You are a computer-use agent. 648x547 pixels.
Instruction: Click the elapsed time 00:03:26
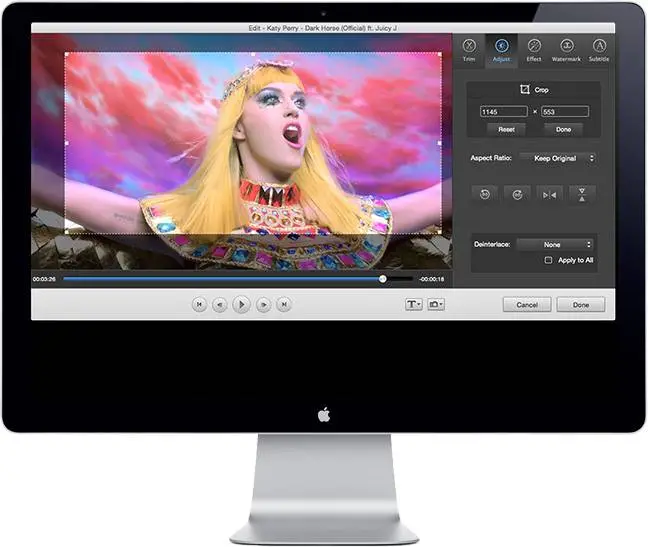(x=44, y=279)
